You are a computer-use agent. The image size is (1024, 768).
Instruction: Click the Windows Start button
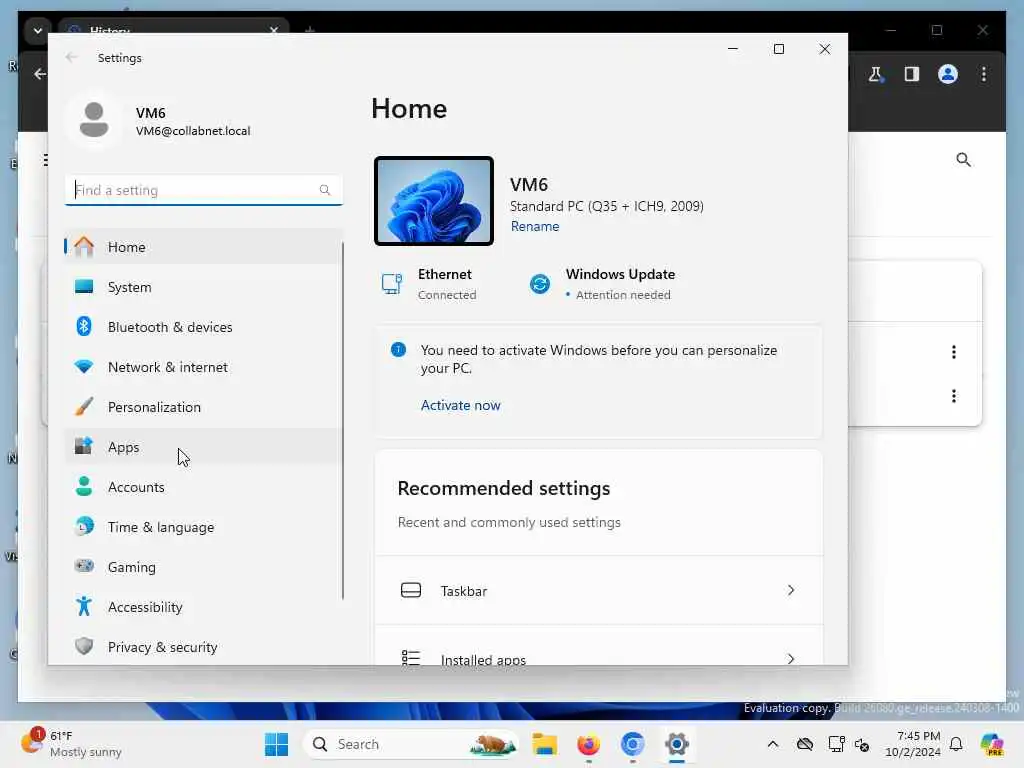tap(276, 744)
